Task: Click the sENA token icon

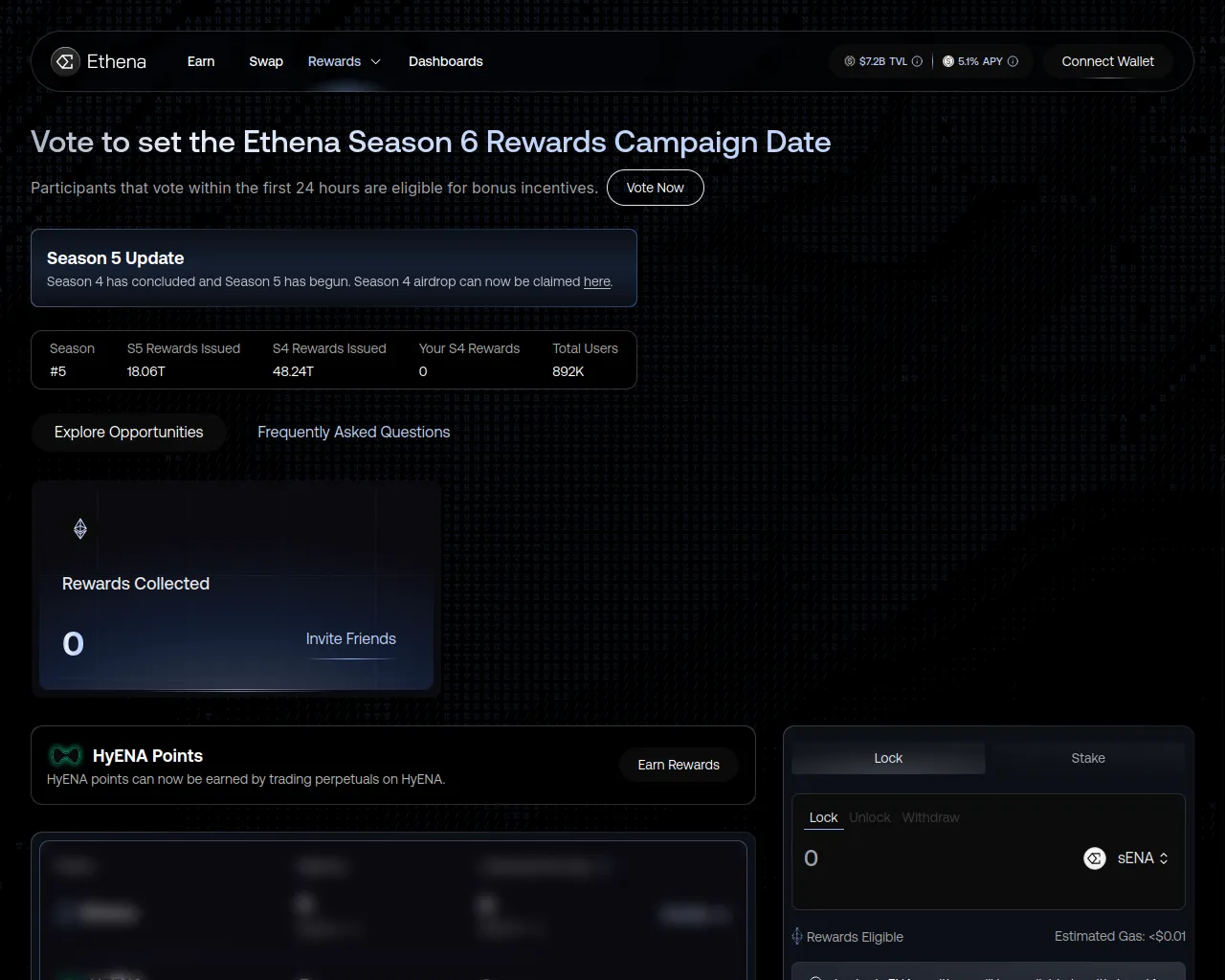Action: 1095,858
